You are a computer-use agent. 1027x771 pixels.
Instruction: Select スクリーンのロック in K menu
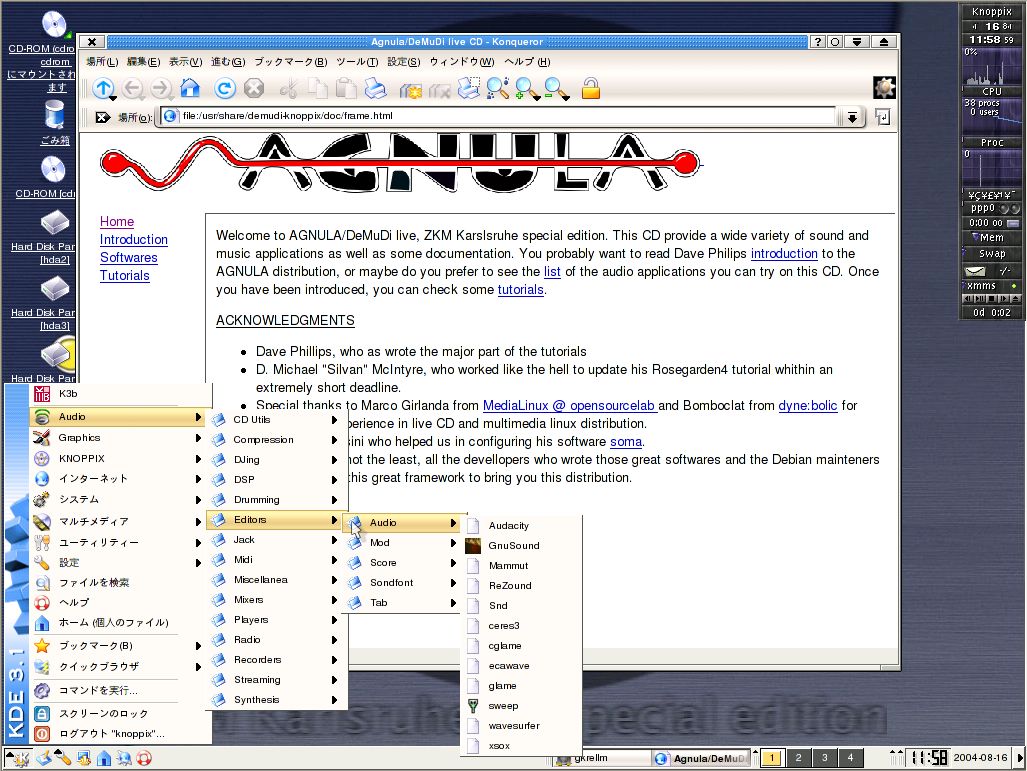pos(121,713)
